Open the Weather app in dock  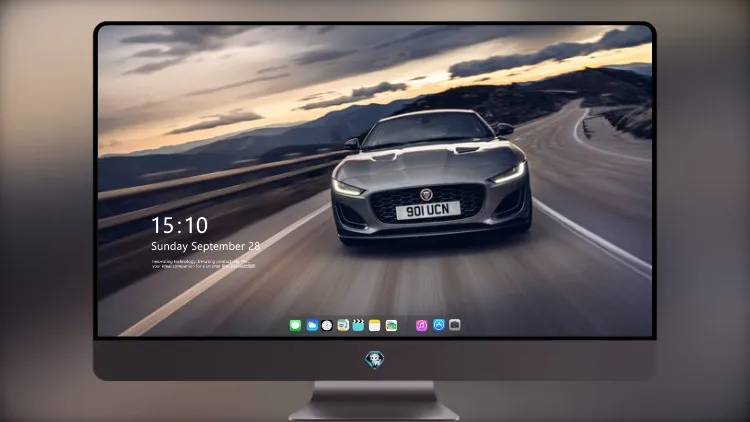(312, 325)
